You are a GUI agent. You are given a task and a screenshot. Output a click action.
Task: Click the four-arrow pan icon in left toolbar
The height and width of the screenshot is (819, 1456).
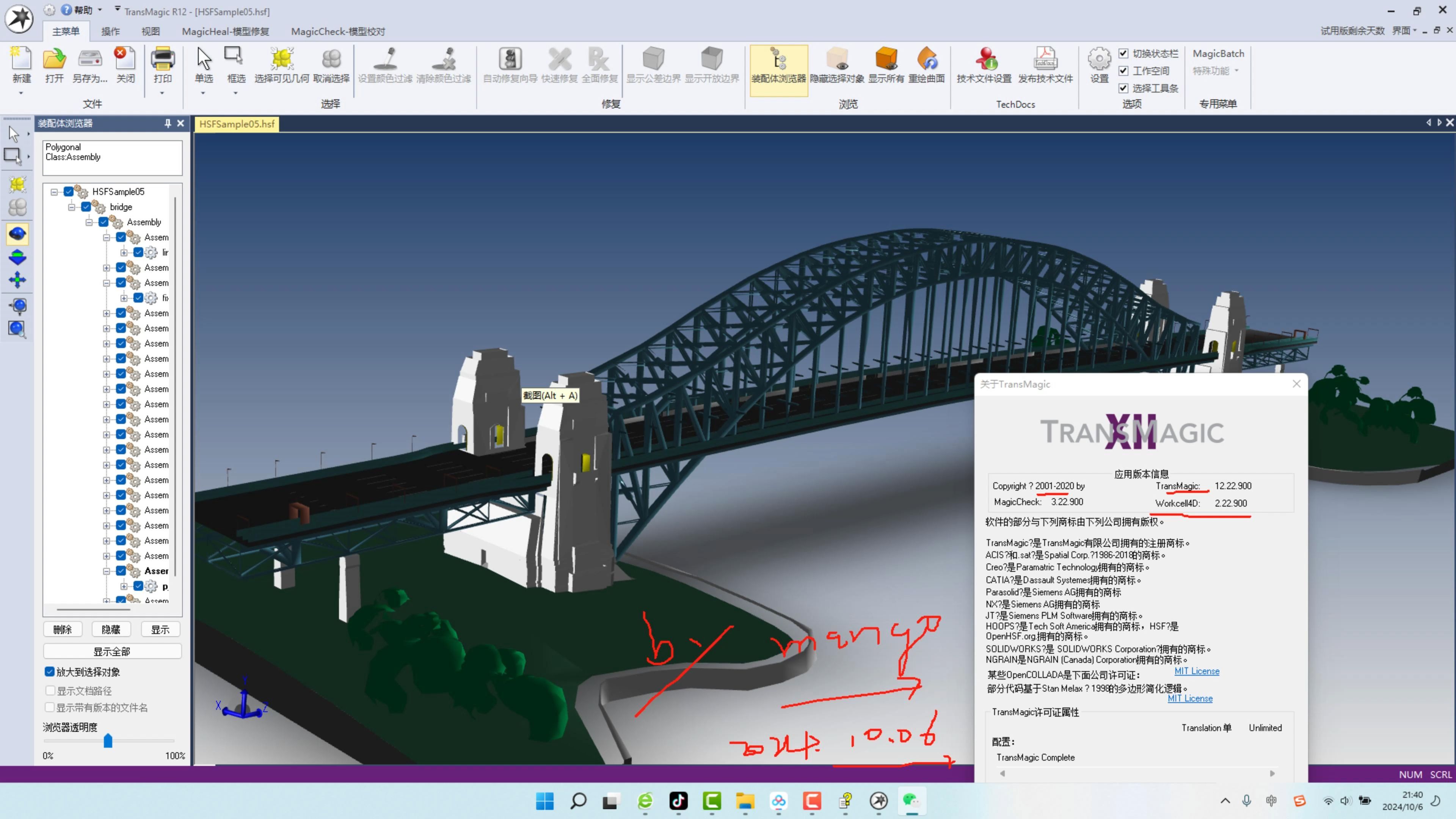click(17, 280)
